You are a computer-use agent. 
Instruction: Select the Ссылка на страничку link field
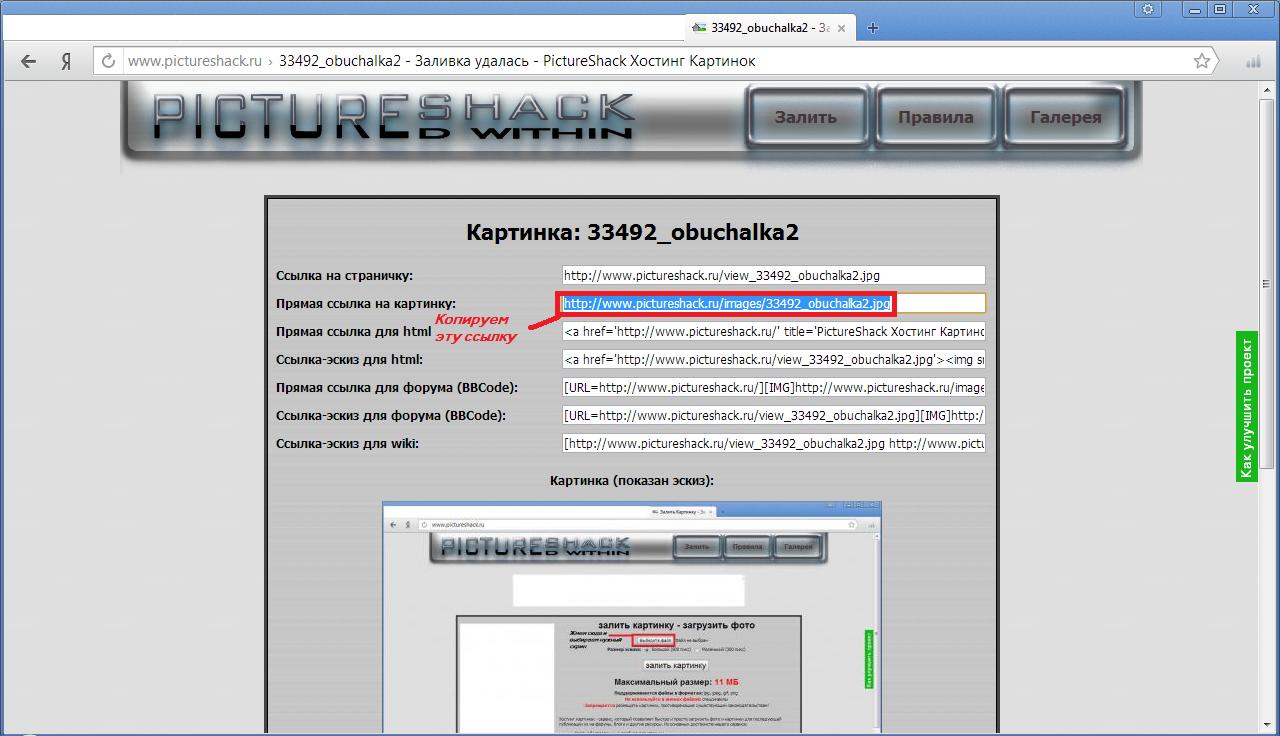click(773, 275)
